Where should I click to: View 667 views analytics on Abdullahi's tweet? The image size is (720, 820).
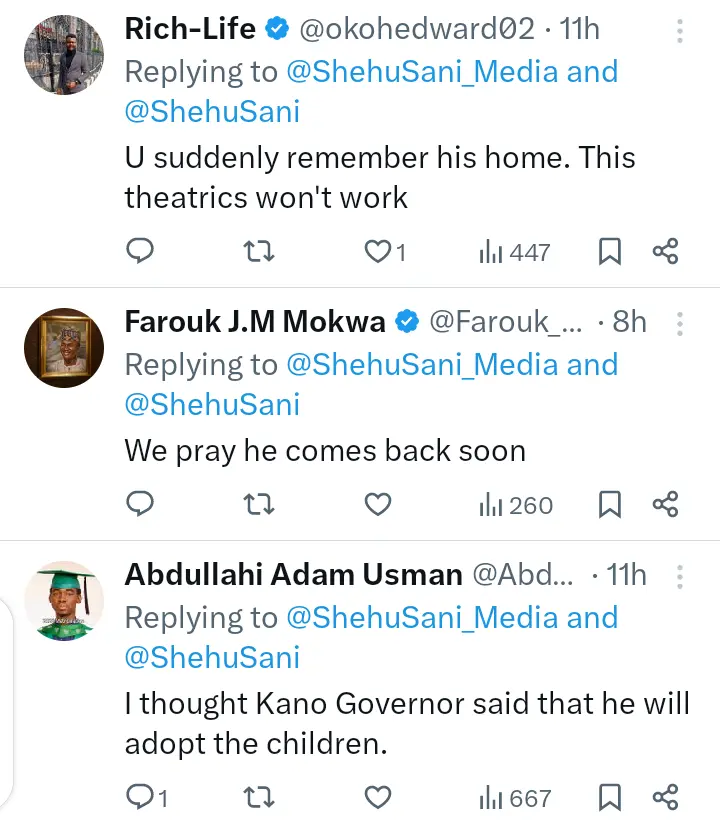pyautogui.click(x=515, y=797)
